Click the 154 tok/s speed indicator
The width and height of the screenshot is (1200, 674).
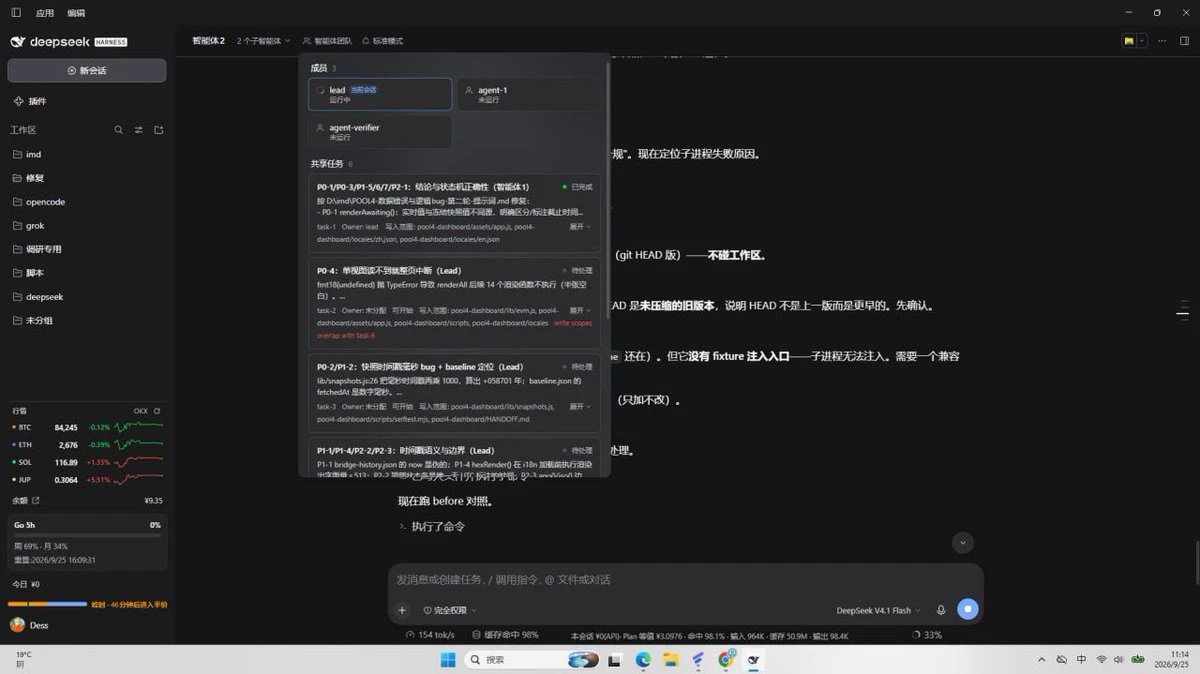pos(431,635)
